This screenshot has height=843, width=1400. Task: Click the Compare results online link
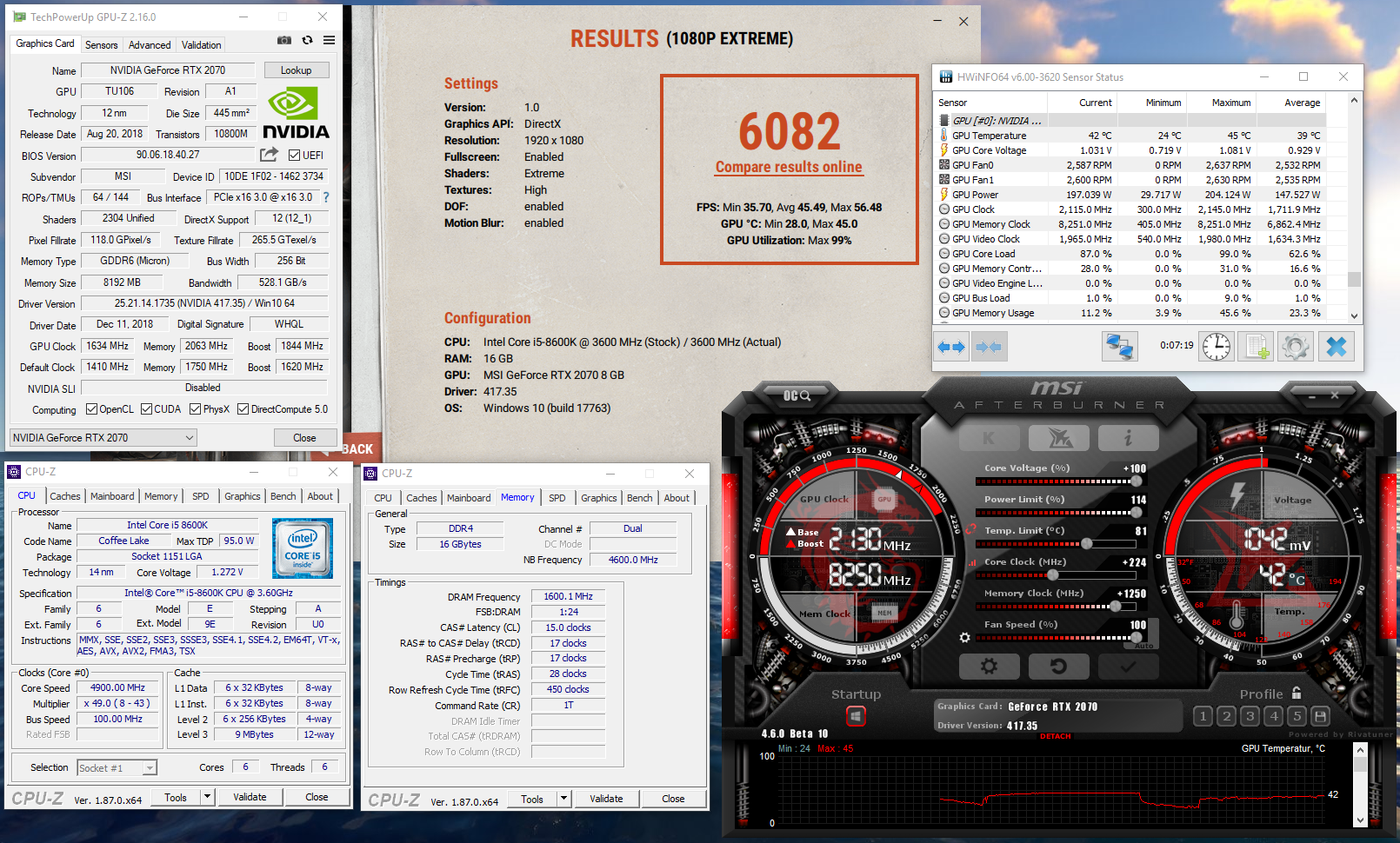(x=789, y=167)
